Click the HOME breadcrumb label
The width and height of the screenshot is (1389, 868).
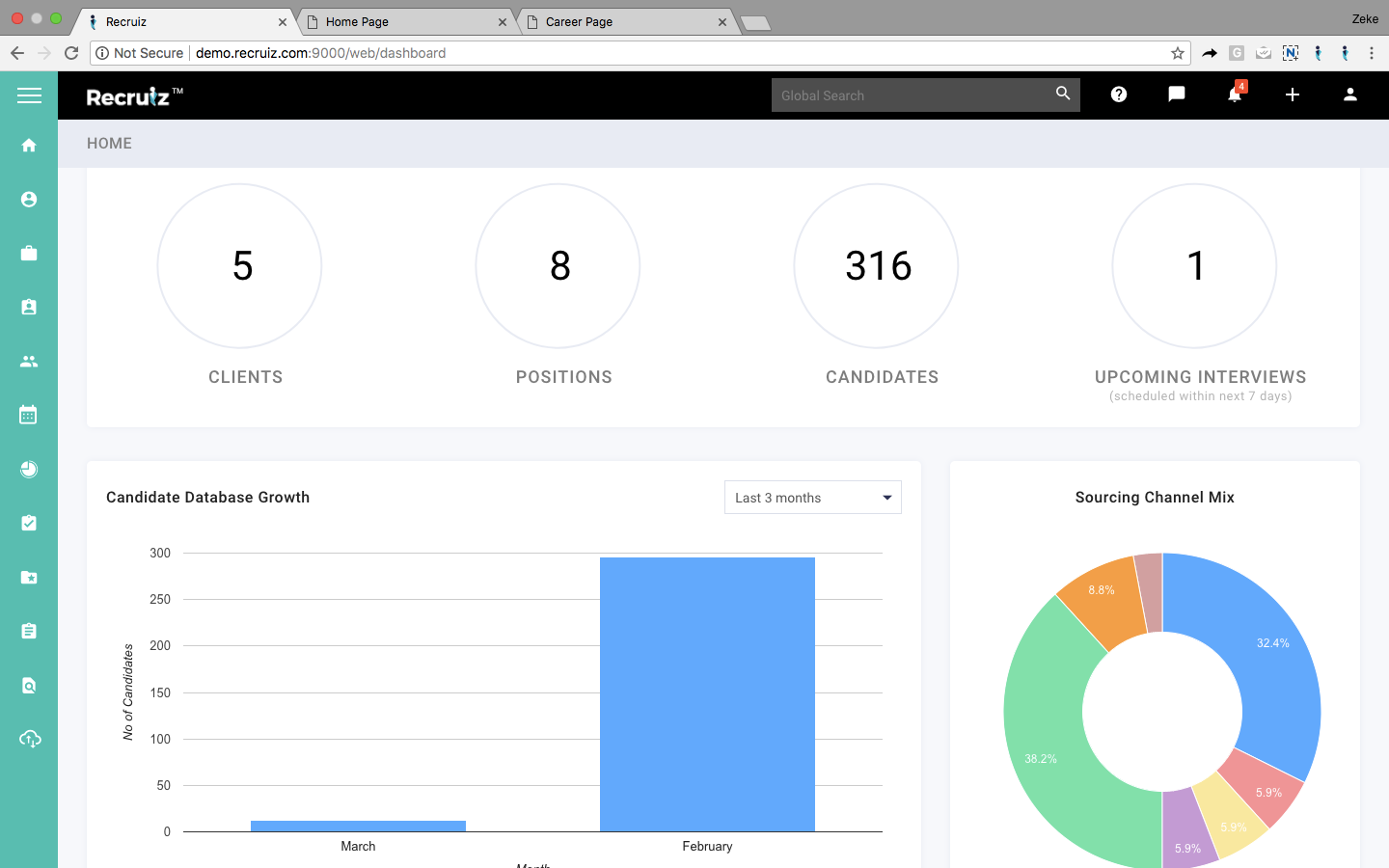tap(108, 143)
